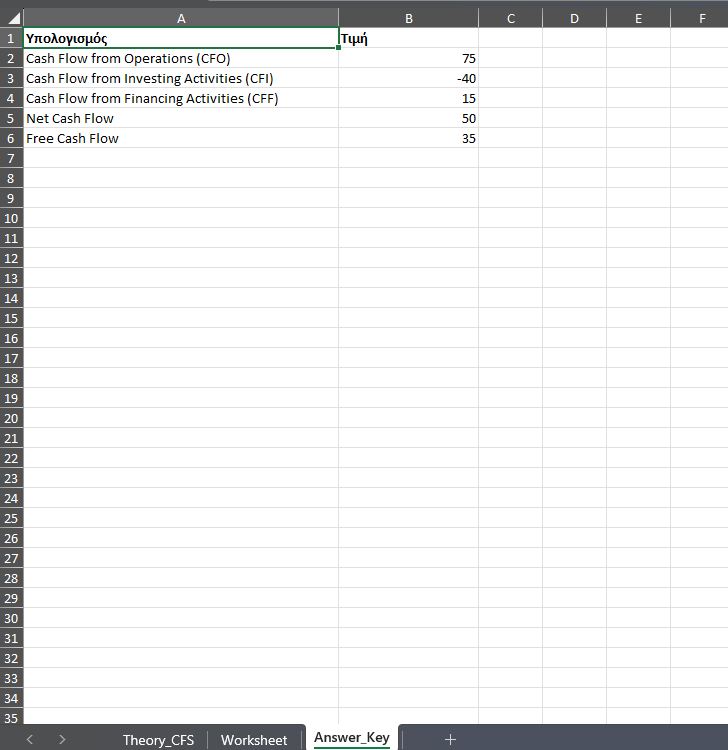Select the Answer_Key sheet tab
728x750 pixels.
coord(351,738)
